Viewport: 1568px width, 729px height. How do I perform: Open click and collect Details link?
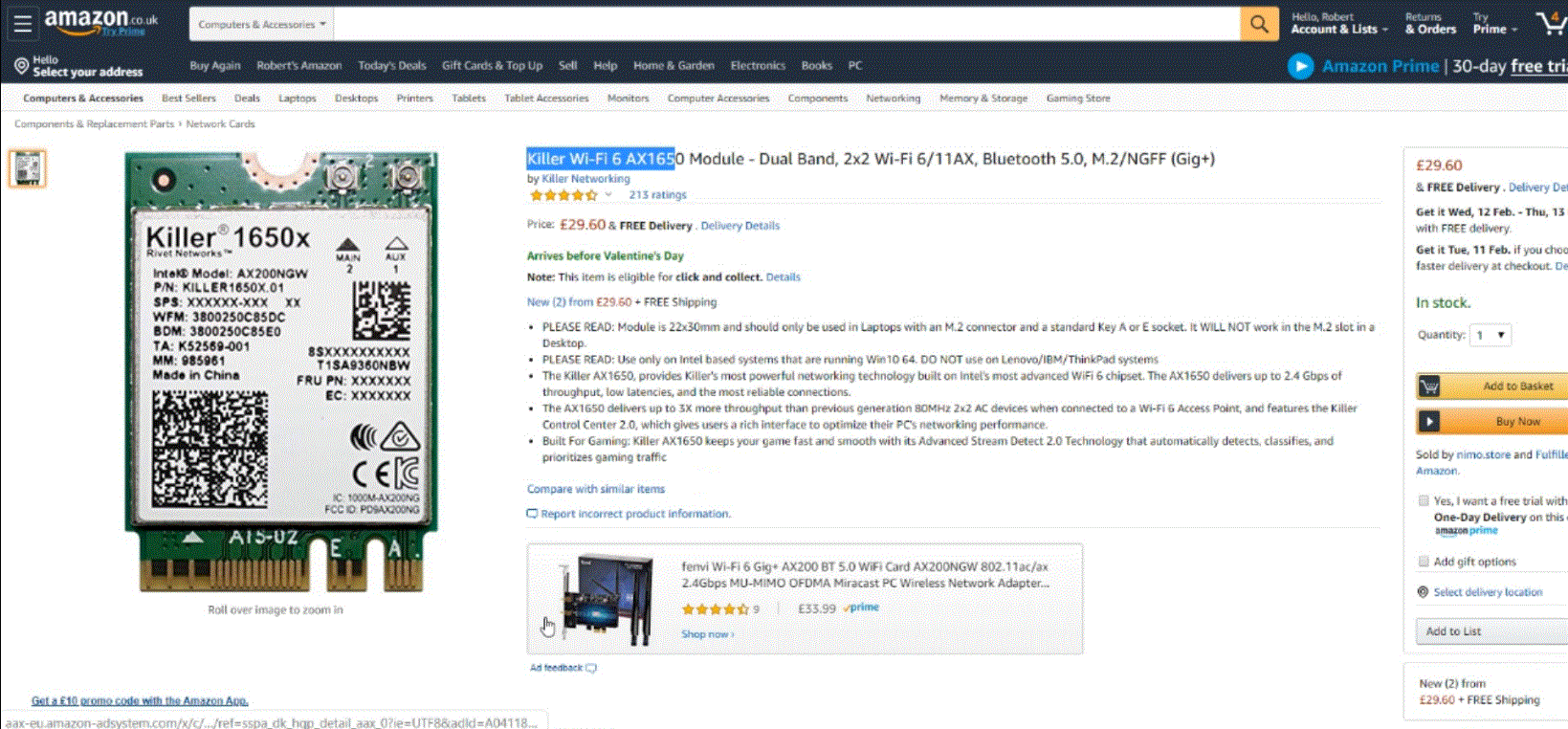click(783, 277)
